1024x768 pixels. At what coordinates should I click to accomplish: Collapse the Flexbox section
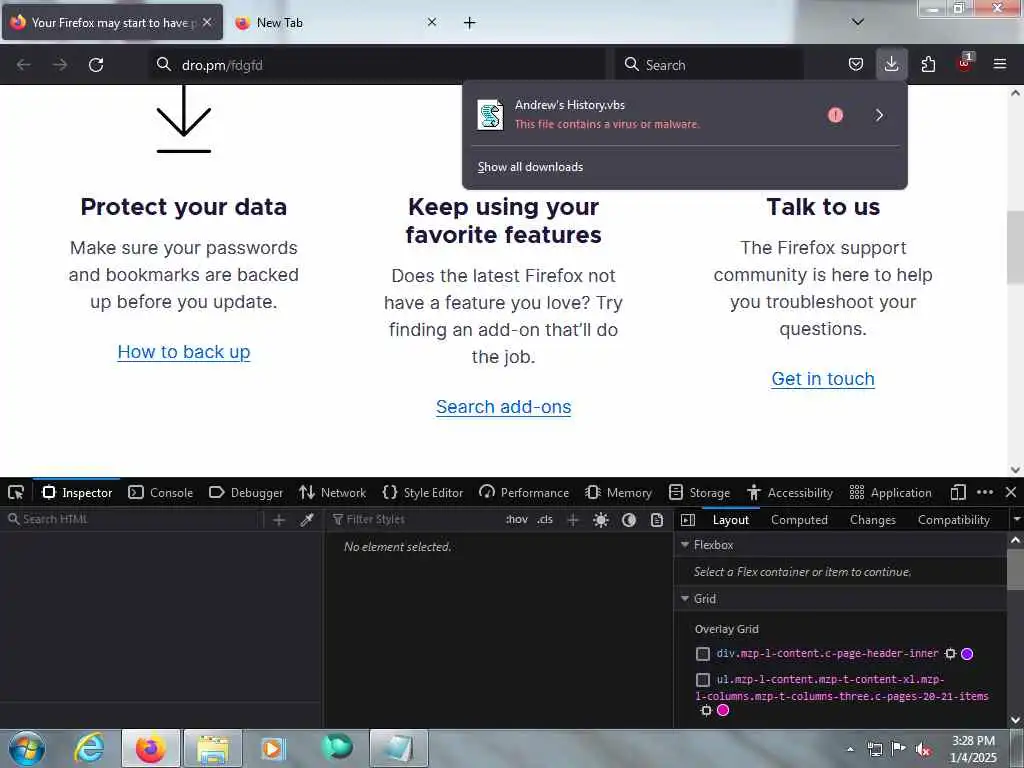point(685,545)
